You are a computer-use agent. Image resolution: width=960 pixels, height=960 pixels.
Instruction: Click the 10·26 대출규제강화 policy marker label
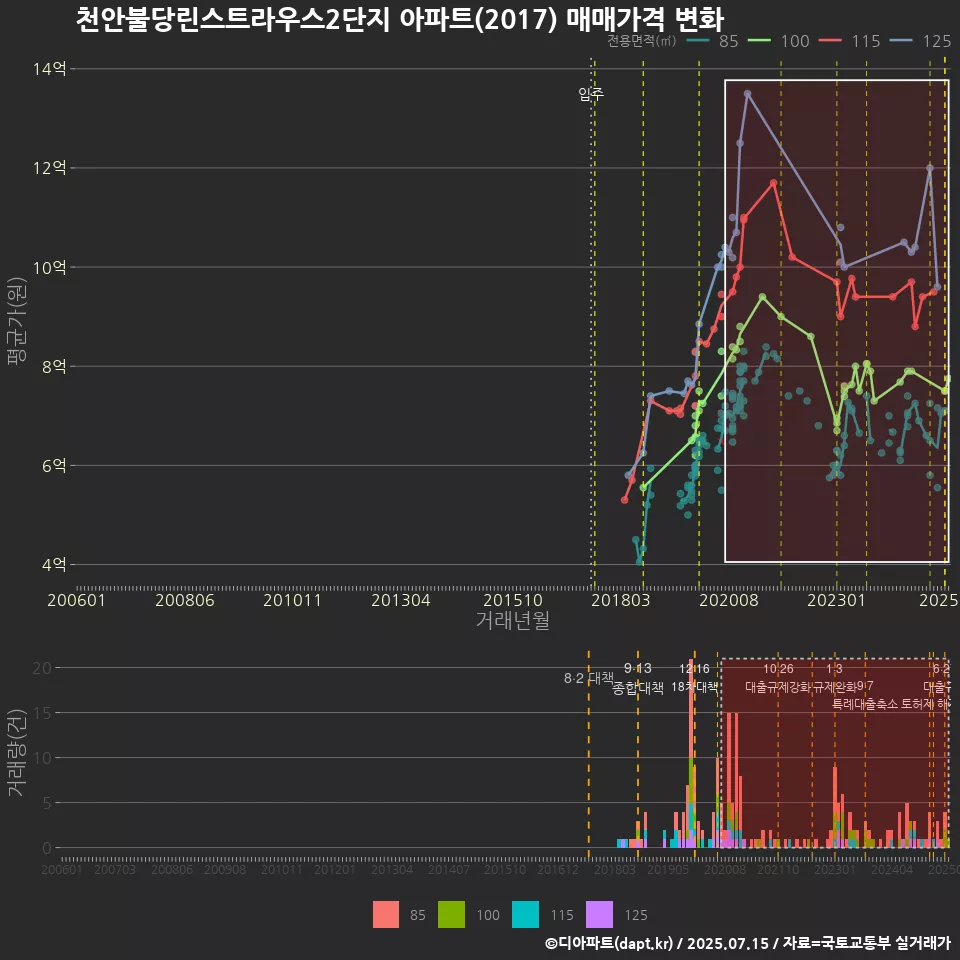(x=778, y=678)
